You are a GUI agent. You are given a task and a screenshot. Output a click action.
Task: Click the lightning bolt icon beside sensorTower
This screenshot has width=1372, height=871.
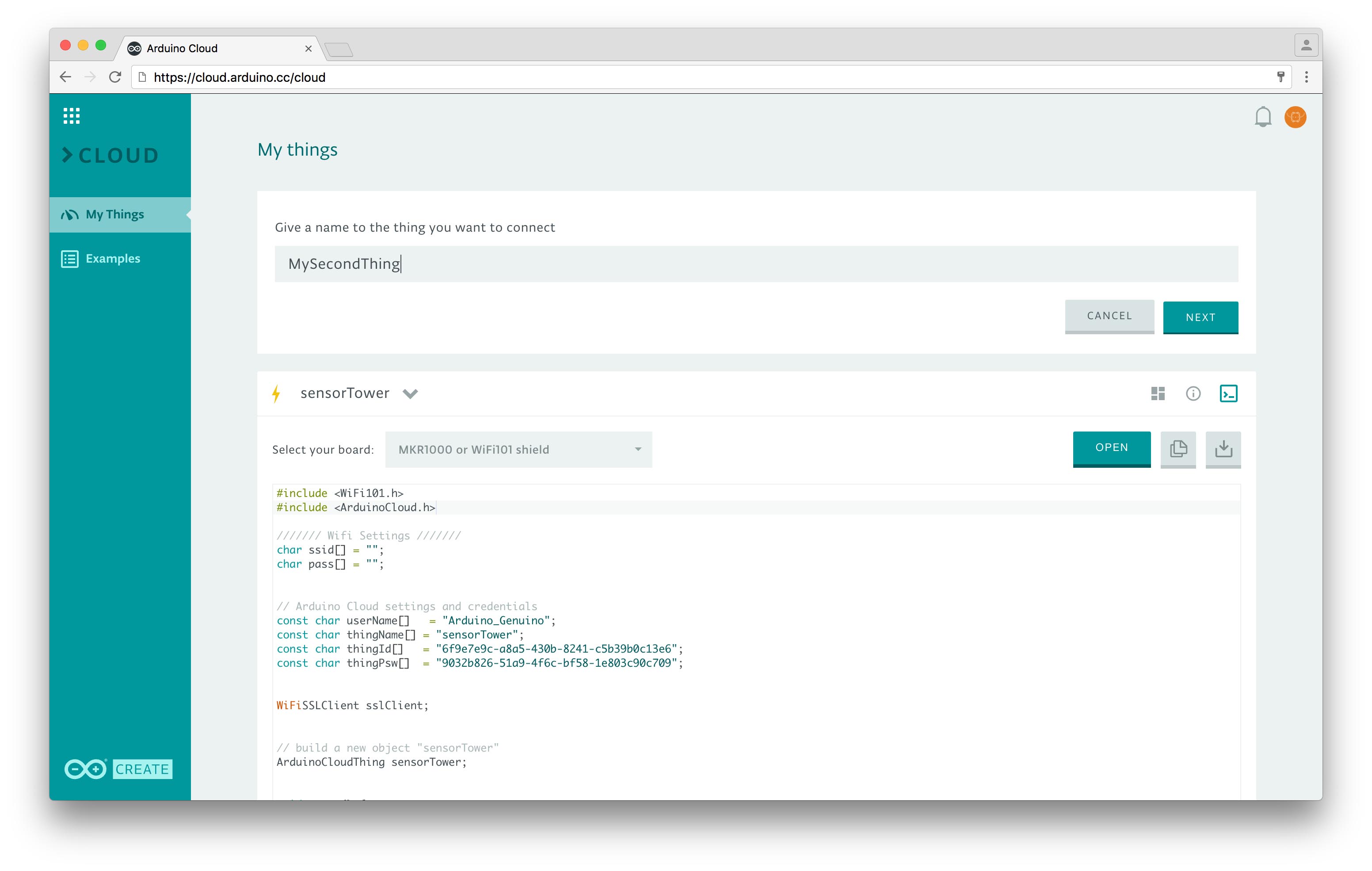[276, 393]
